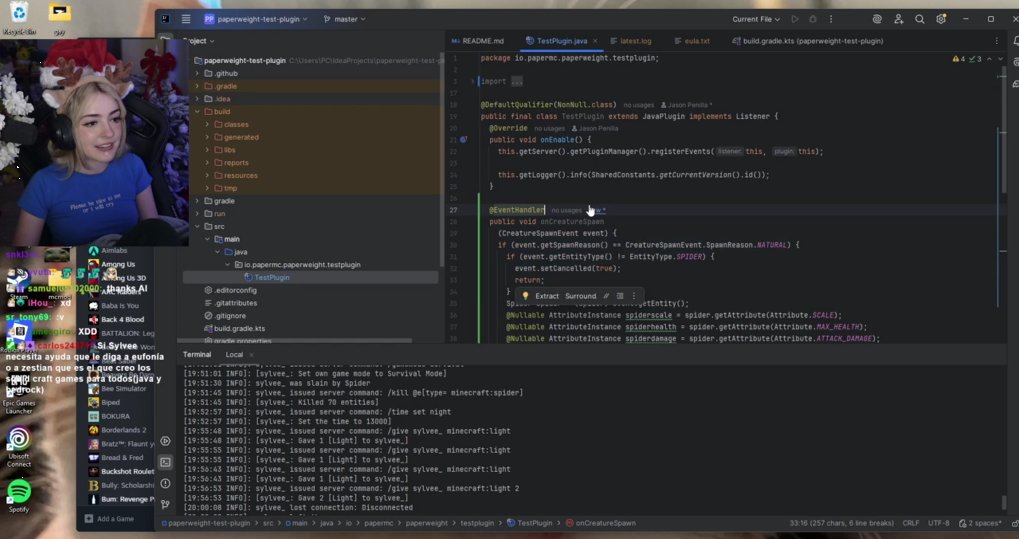Open the Services tool window icon

(166, 441)
